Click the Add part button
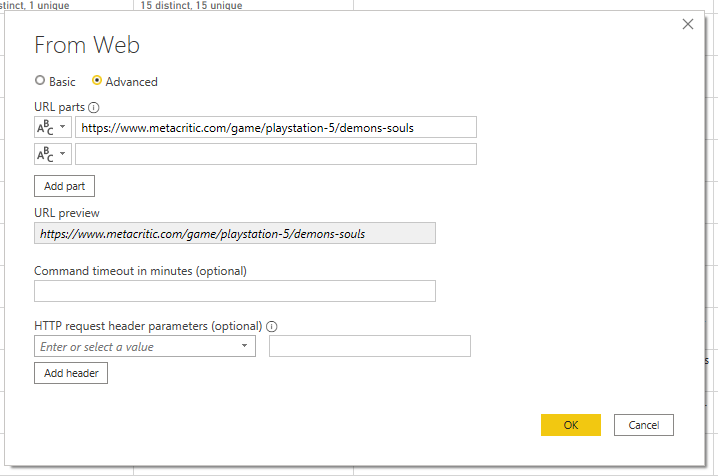The height and width of the screenshot is (476, 718). pos(65,186)
